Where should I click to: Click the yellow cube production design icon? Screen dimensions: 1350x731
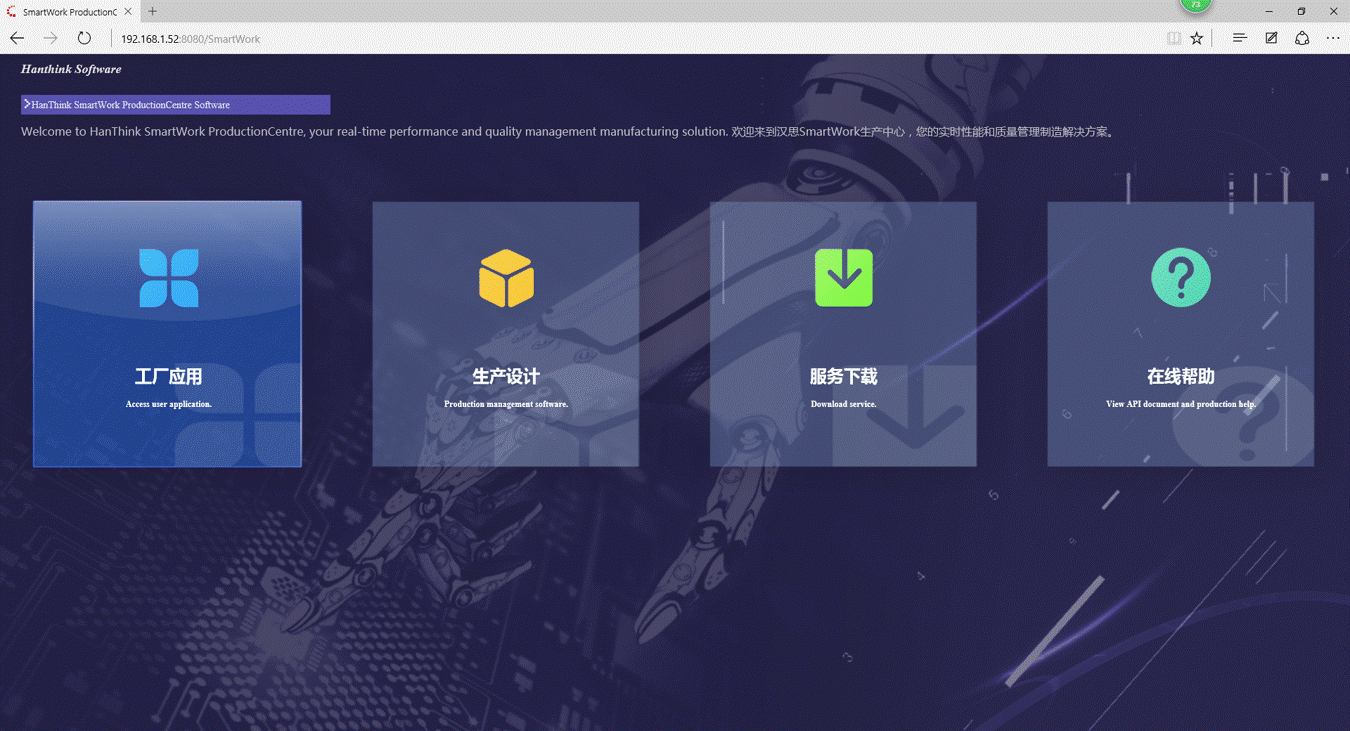[506, 278]
